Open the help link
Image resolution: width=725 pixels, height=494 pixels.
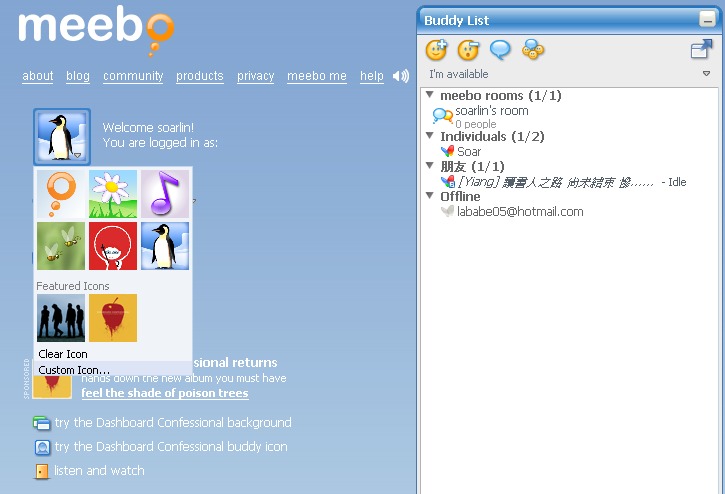[x=372, y=76]
